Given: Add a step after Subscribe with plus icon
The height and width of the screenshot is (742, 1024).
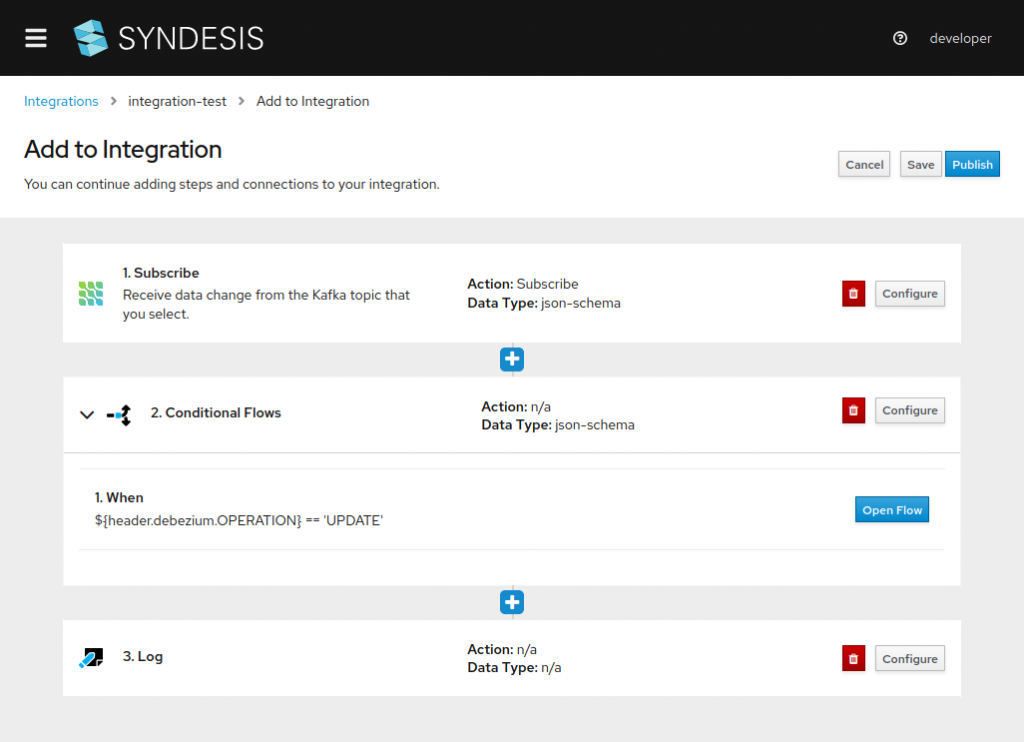Looking at the screenshot, I should click(512, 359).
